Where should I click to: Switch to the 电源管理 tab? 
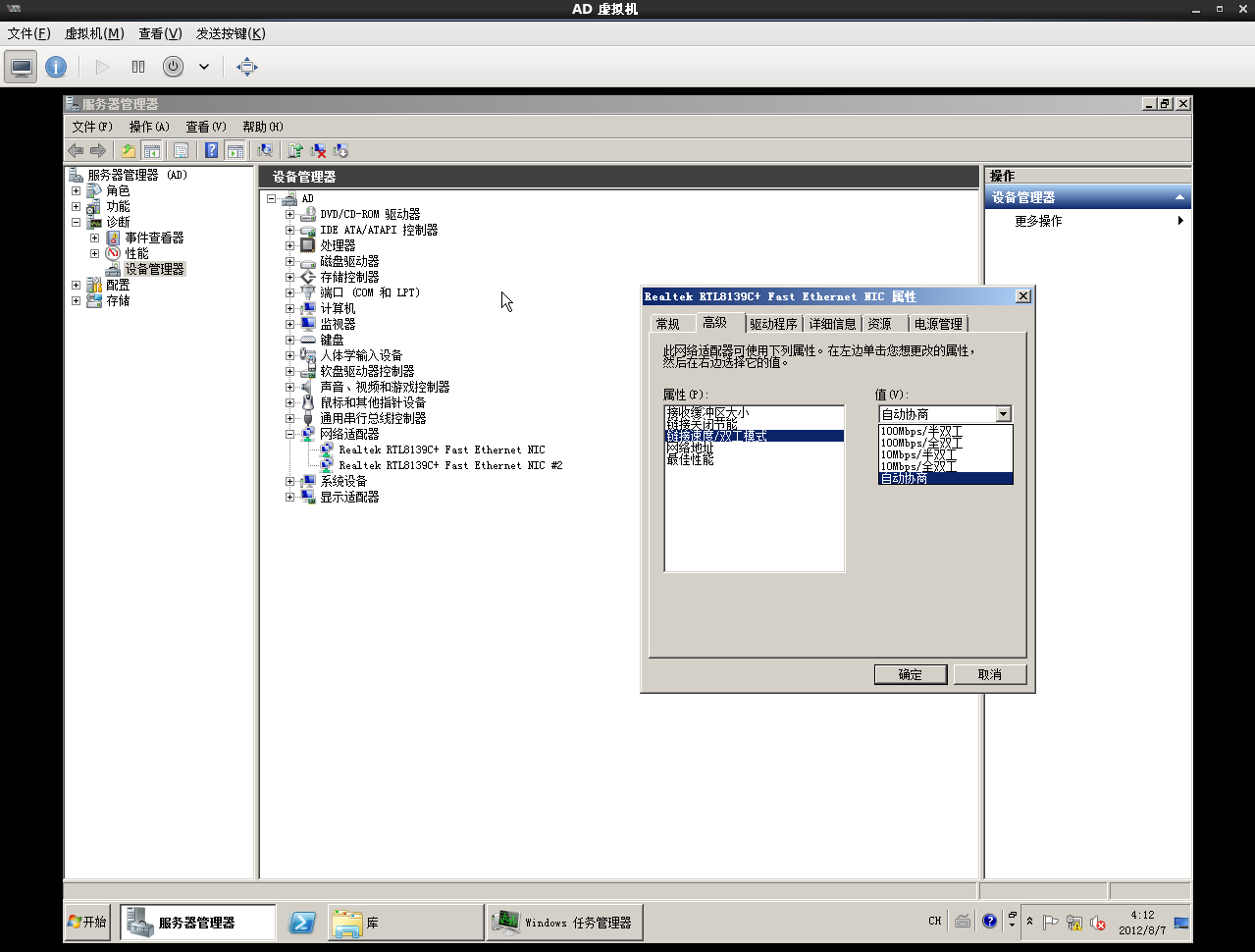938,324
